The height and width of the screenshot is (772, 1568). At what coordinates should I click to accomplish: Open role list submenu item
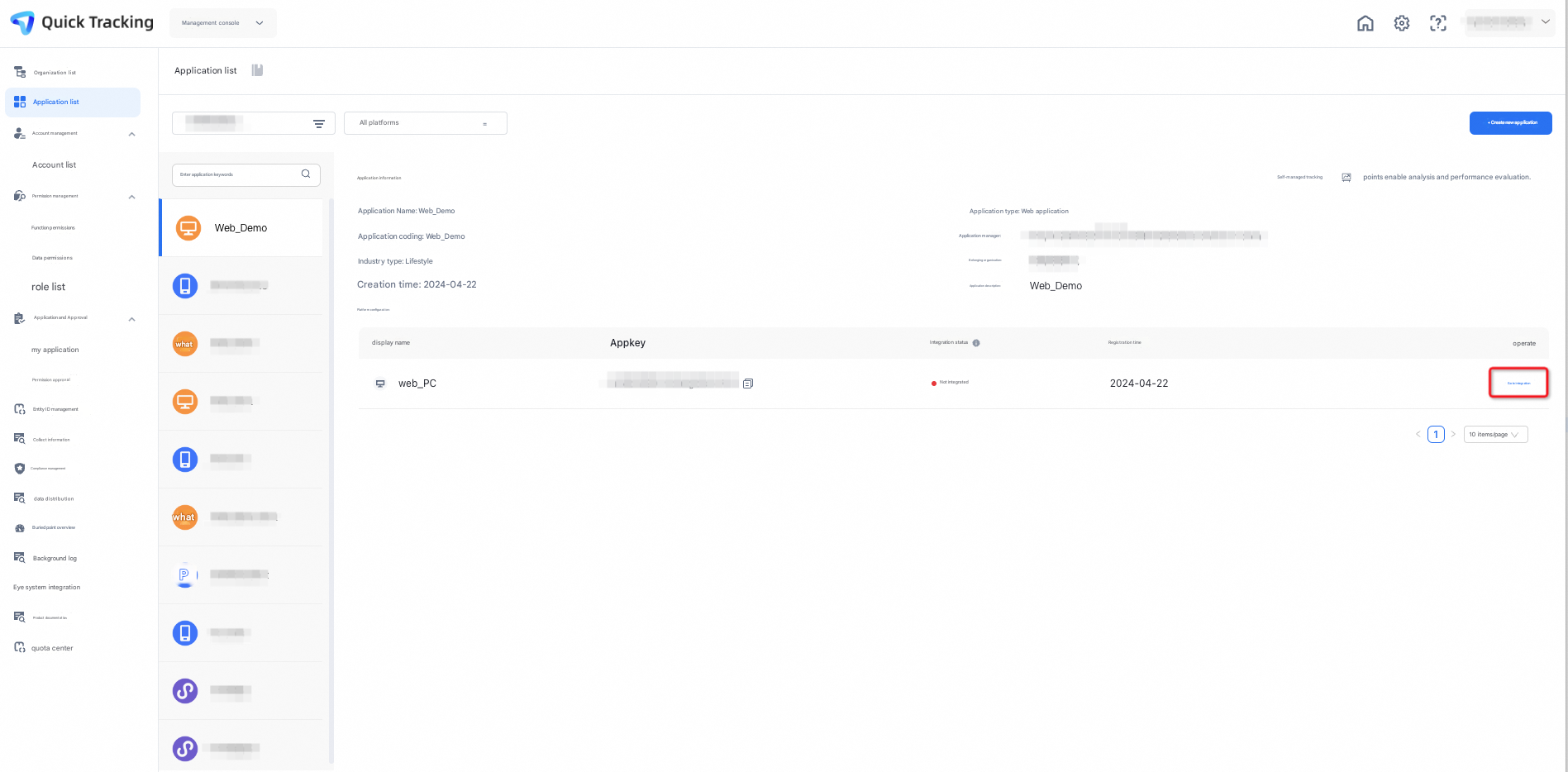click(48, 287)
